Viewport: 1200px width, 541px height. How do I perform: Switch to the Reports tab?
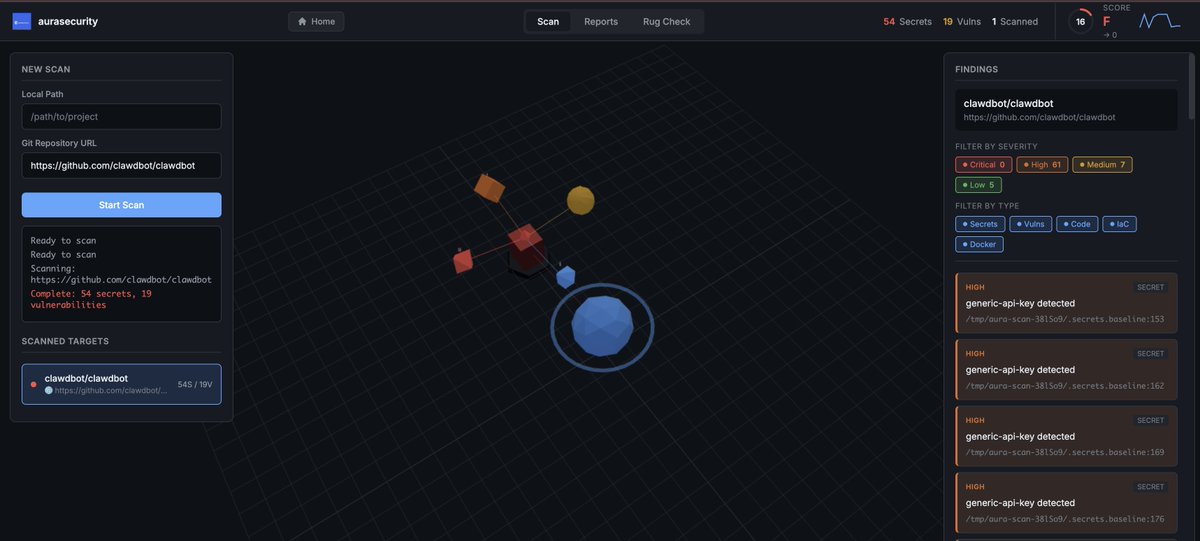(x=601, y=21)
